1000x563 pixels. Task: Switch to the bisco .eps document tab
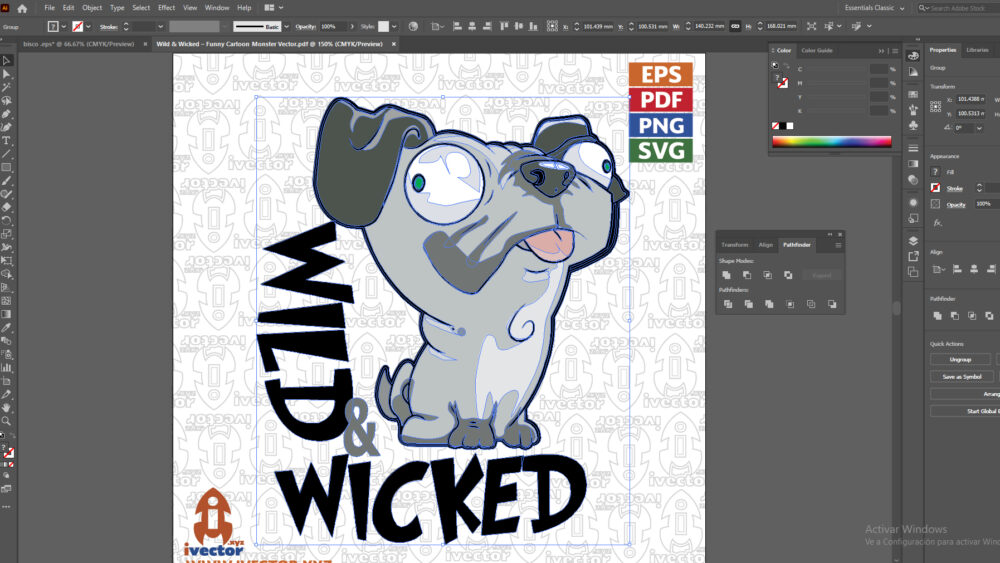pos(78,44)
